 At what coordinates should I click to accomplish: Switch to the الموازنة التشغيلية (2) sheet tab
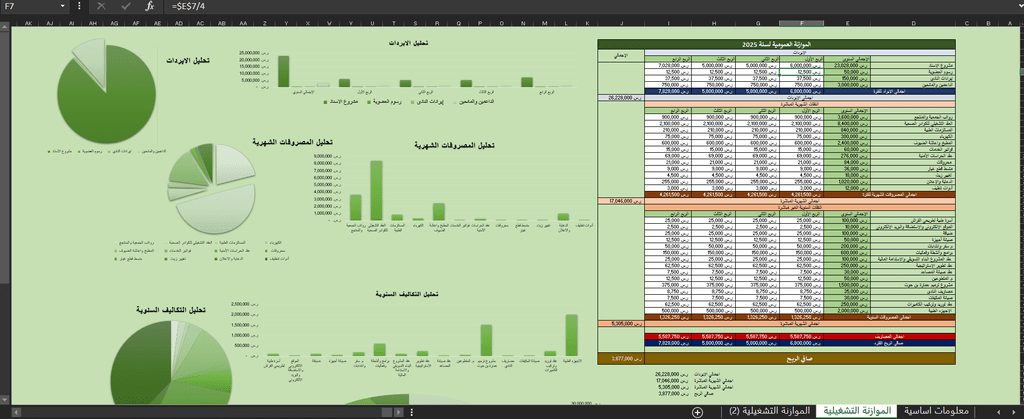click(768, 411)
